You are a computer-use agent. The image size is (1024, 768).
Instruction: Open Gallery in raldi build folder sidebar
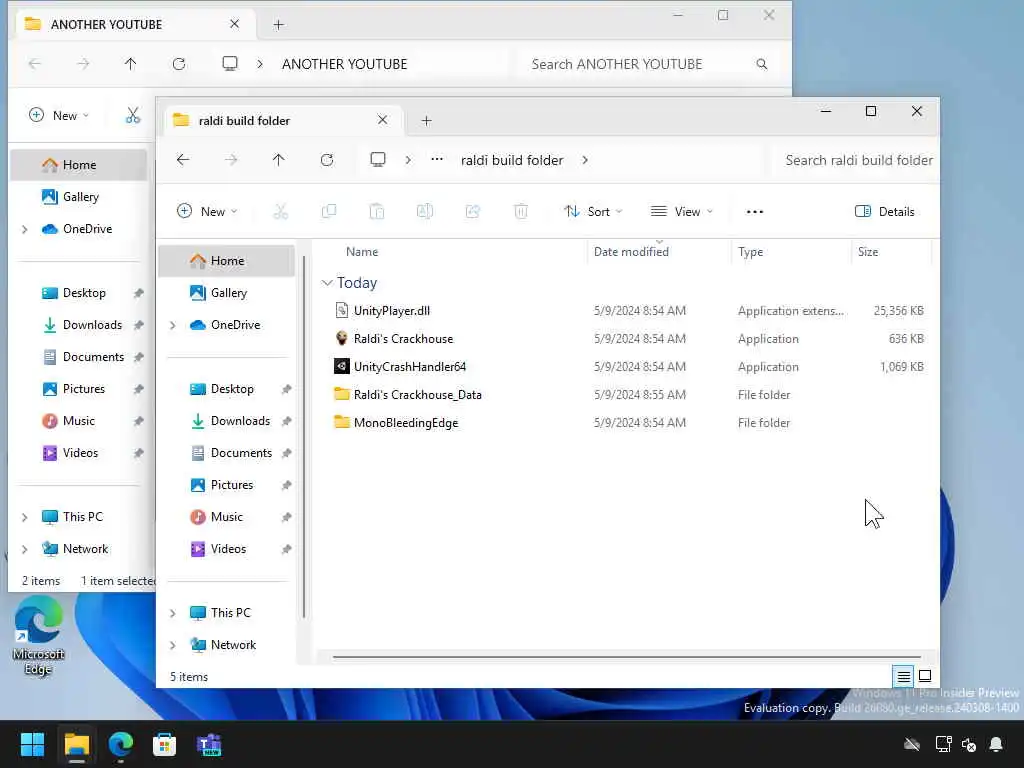227,293
